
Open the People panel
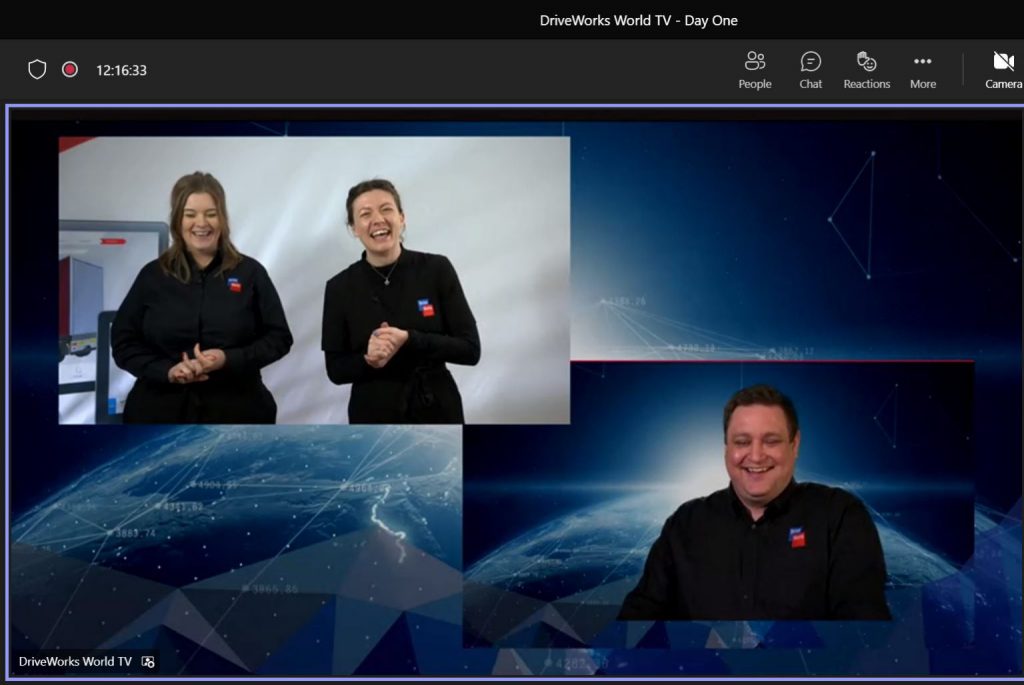coord(754,70)
